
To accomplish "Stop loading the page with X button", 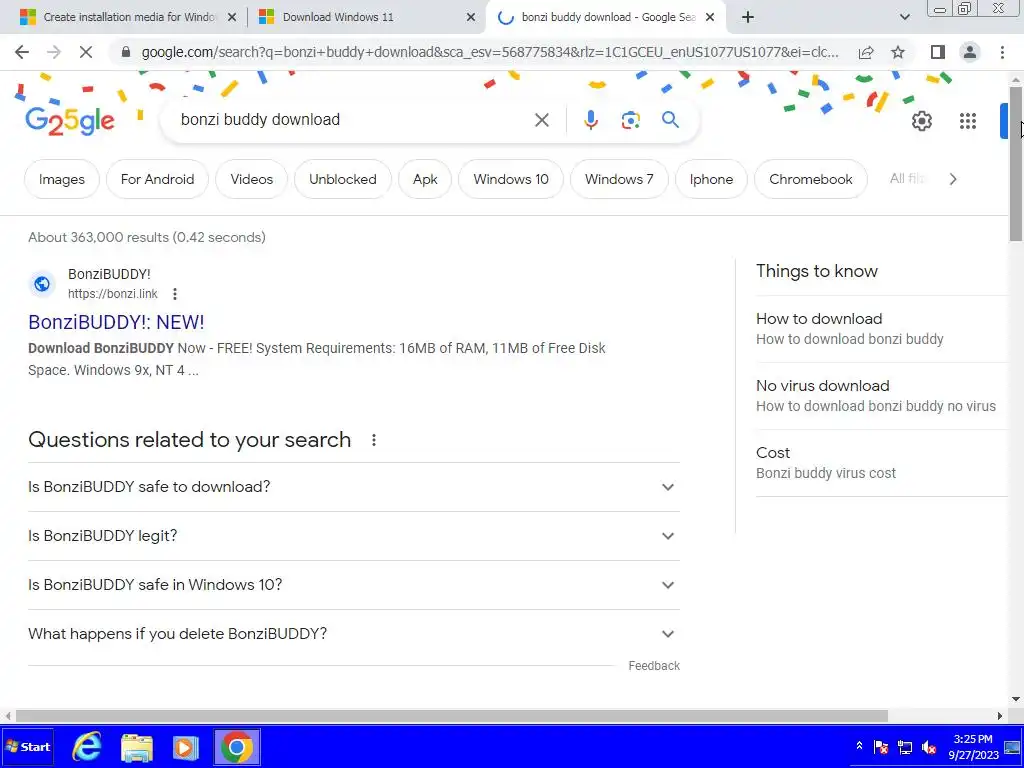I will click(x=86, y=52).
